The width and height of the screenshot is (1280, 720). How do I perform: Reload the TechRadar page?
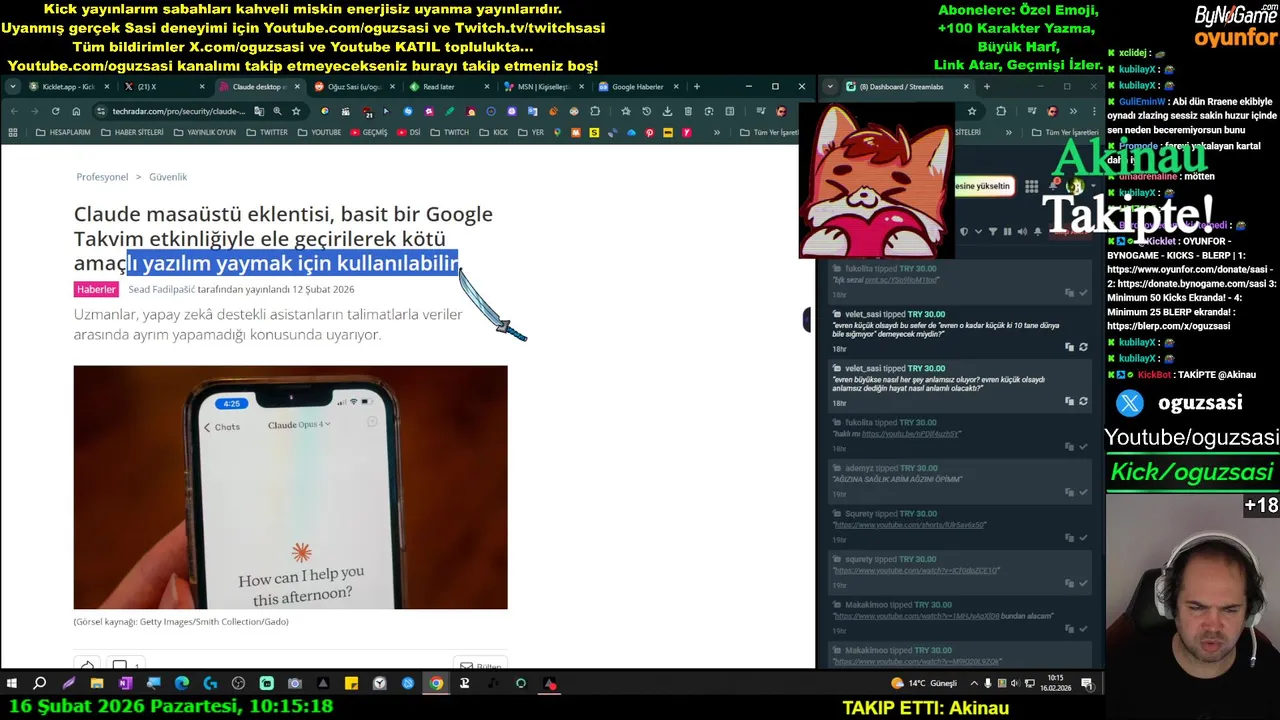coord(55,111)
